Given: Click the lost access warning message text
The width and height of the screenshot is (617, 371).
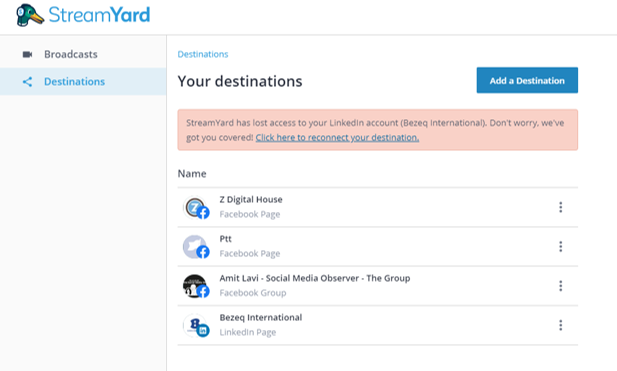Looking at the screenshot, I should click(375, 130).
